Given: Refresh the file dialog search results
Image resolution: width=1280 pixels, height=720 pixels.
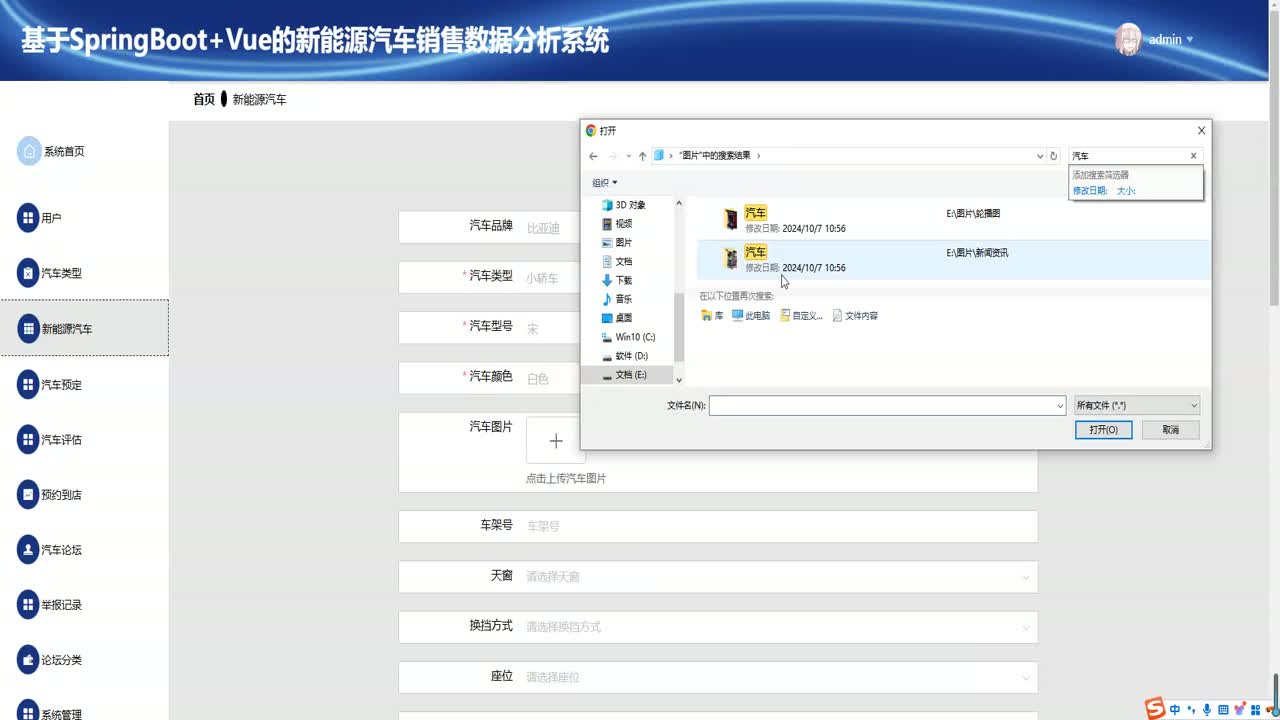Looking at the screenshot, I should (x=1053, y=156).
